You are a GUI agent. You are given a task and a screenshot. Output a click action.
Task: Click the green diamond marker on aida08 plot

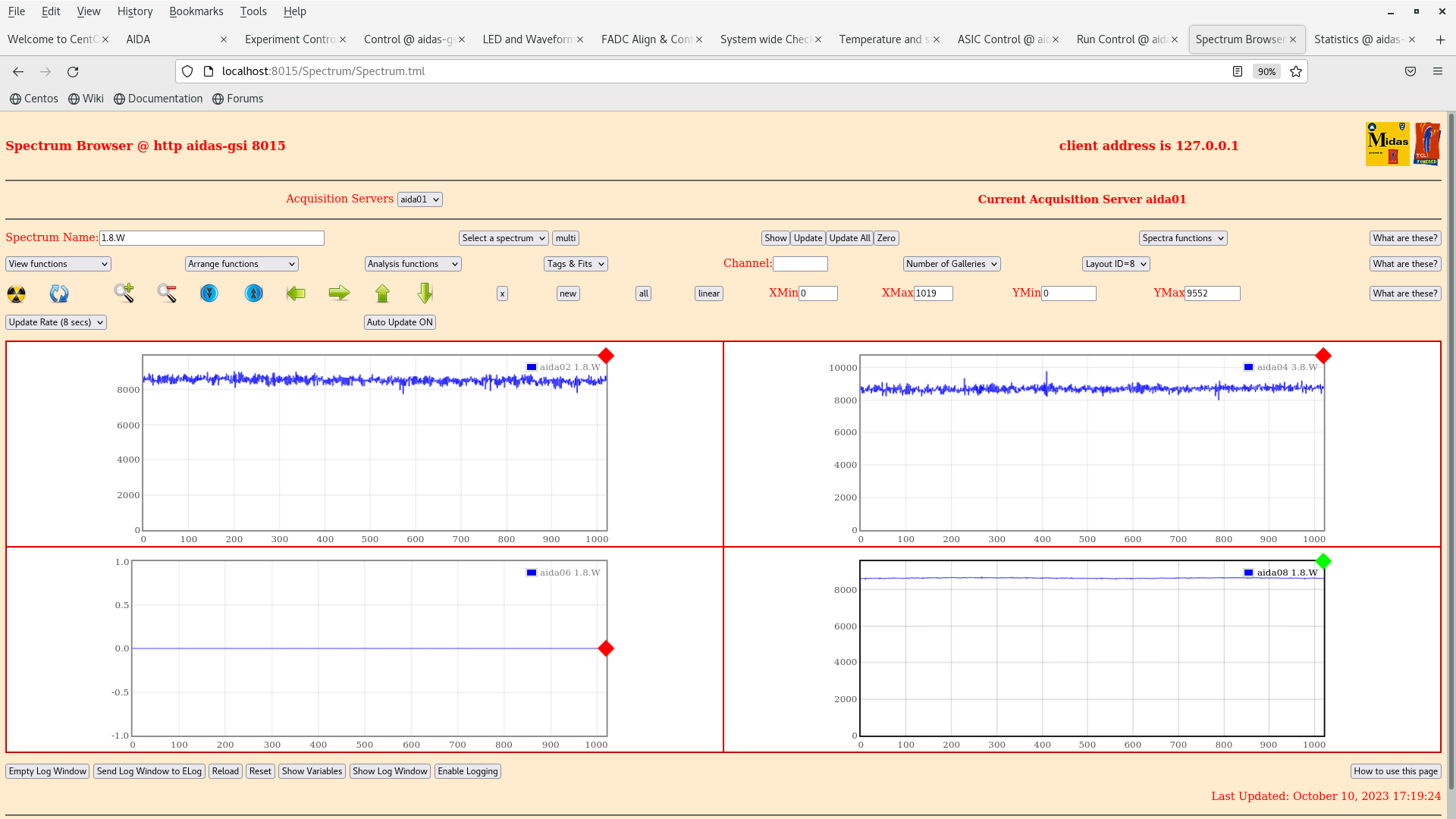pos(1323,561)
